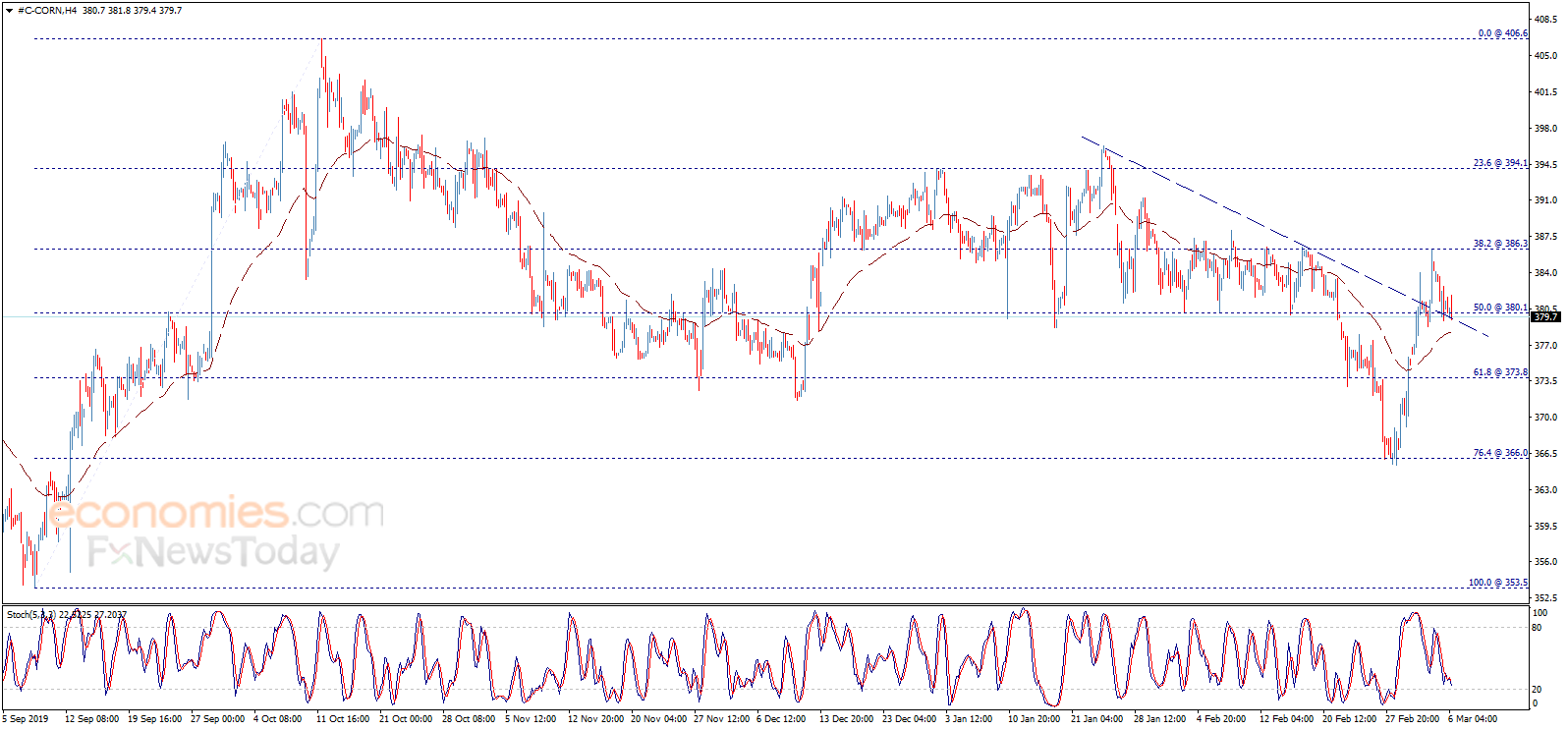Click the current price tag 379.7
Image resolution: width=1568 pixels, height=730 pixels.
tap(1546, 317)
